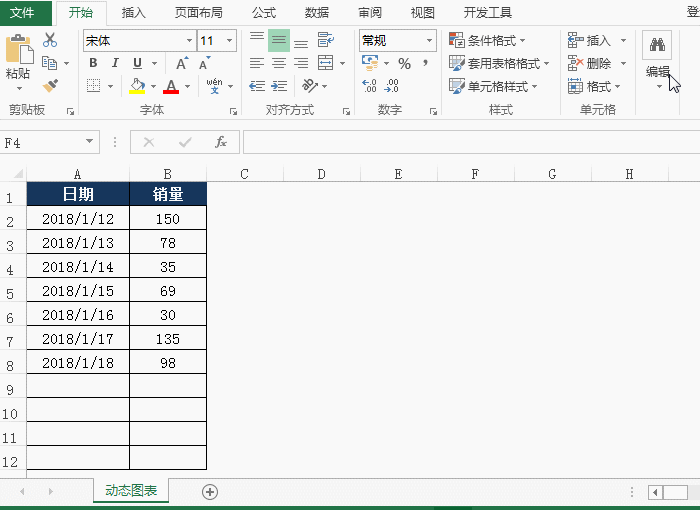This screenshot has width=700, height=510.
Task: Center text horizontally
Action: [x=279, y=63]
